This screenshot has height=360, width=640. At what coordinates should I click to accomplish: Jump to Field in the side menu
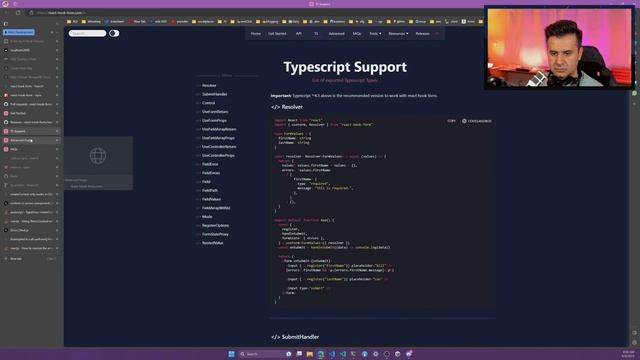(207, 182)
